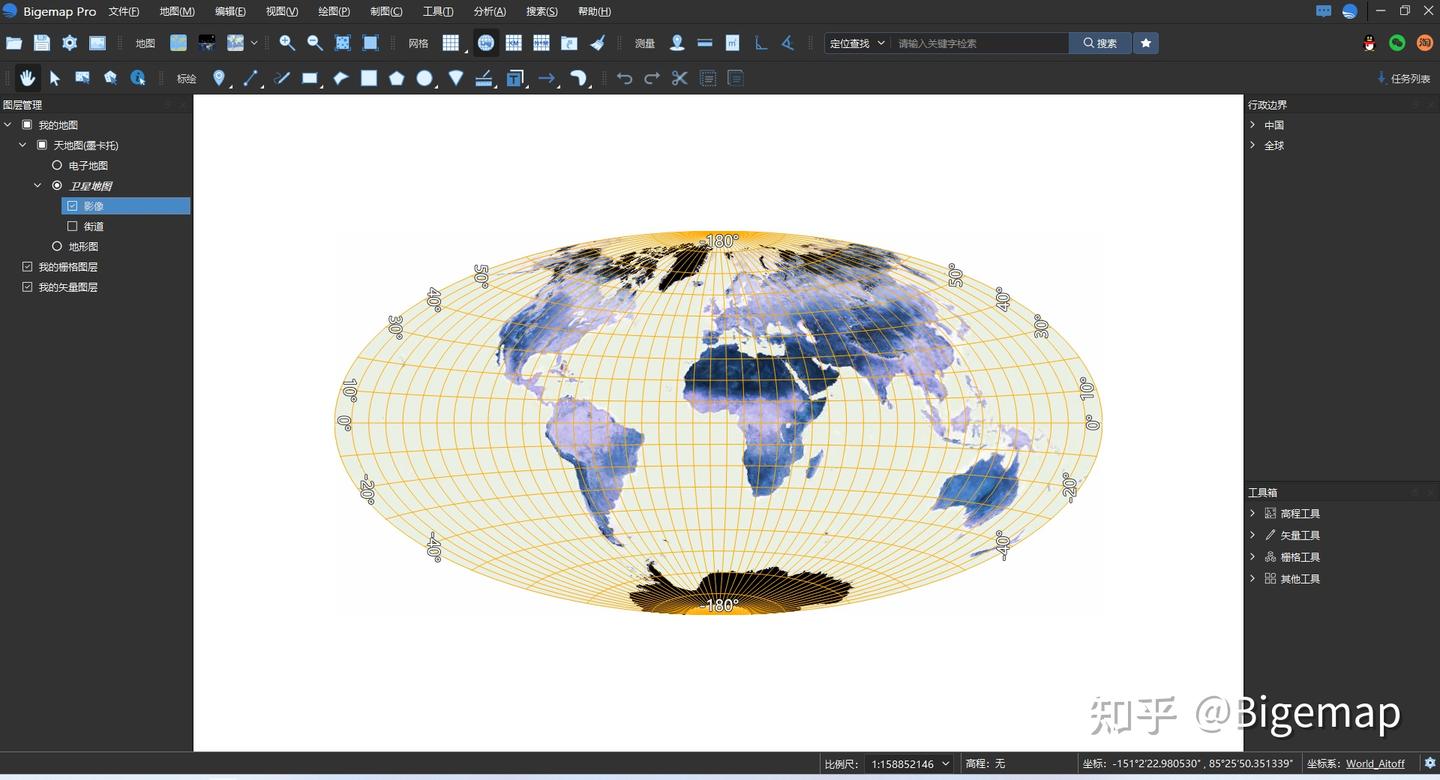Viewport: 1440px width, 780px height.
Task: Select the pan hand tool
Action: tap(27, 78)
